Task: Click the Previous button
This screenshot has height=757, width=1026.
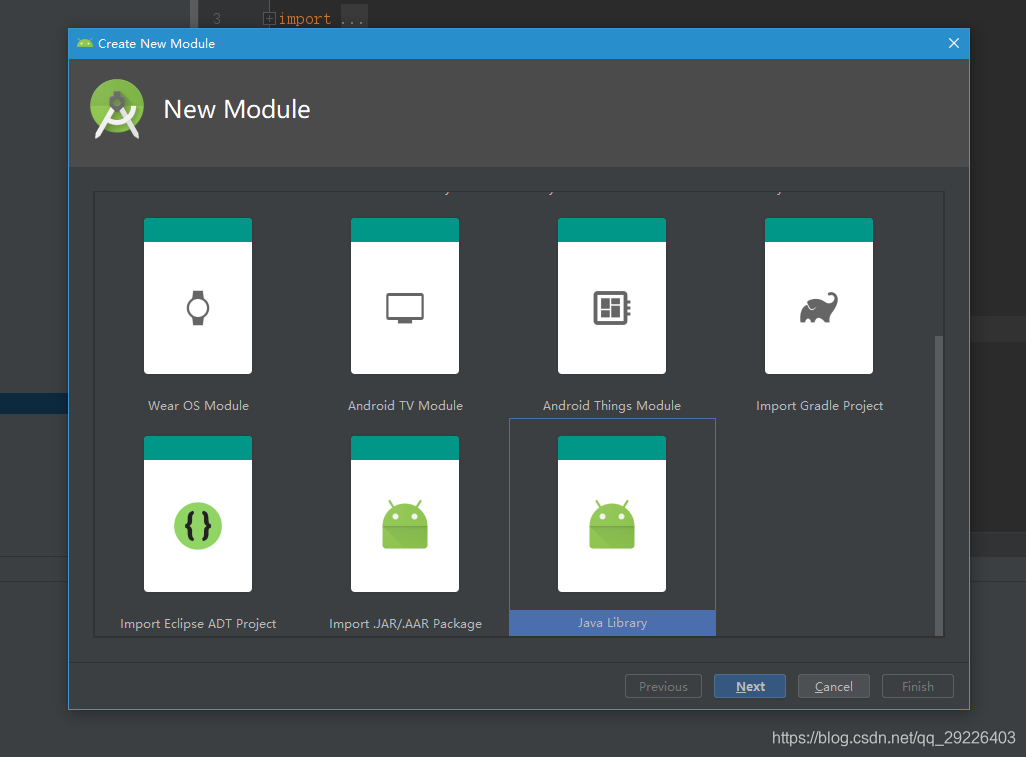Action: click(x=663, y=686)
